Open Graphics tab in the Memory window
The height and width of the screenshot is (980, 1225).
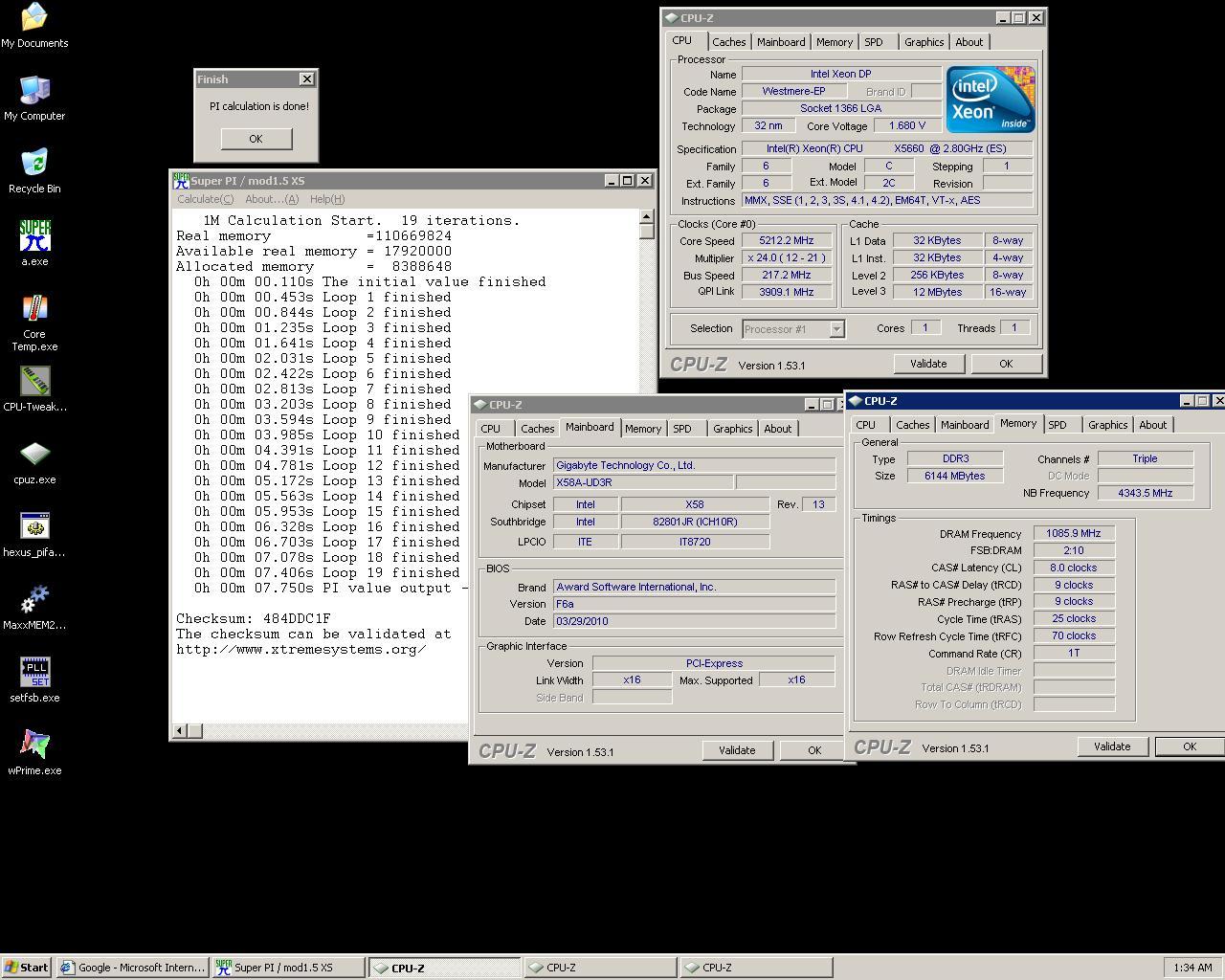(x=1108, y=425)
